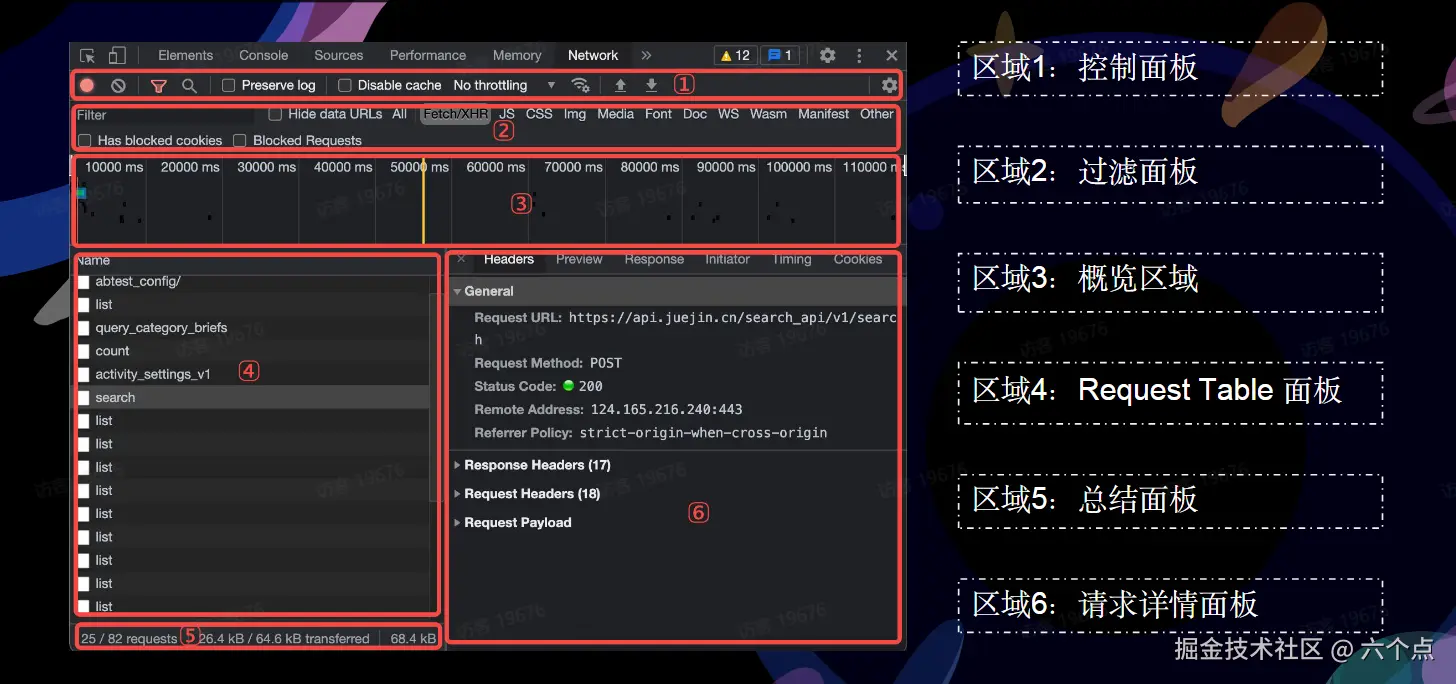Open the Sources tab
Viewport: 1456px width, 684px height.
pyautogui.click(x=339, y=56)
